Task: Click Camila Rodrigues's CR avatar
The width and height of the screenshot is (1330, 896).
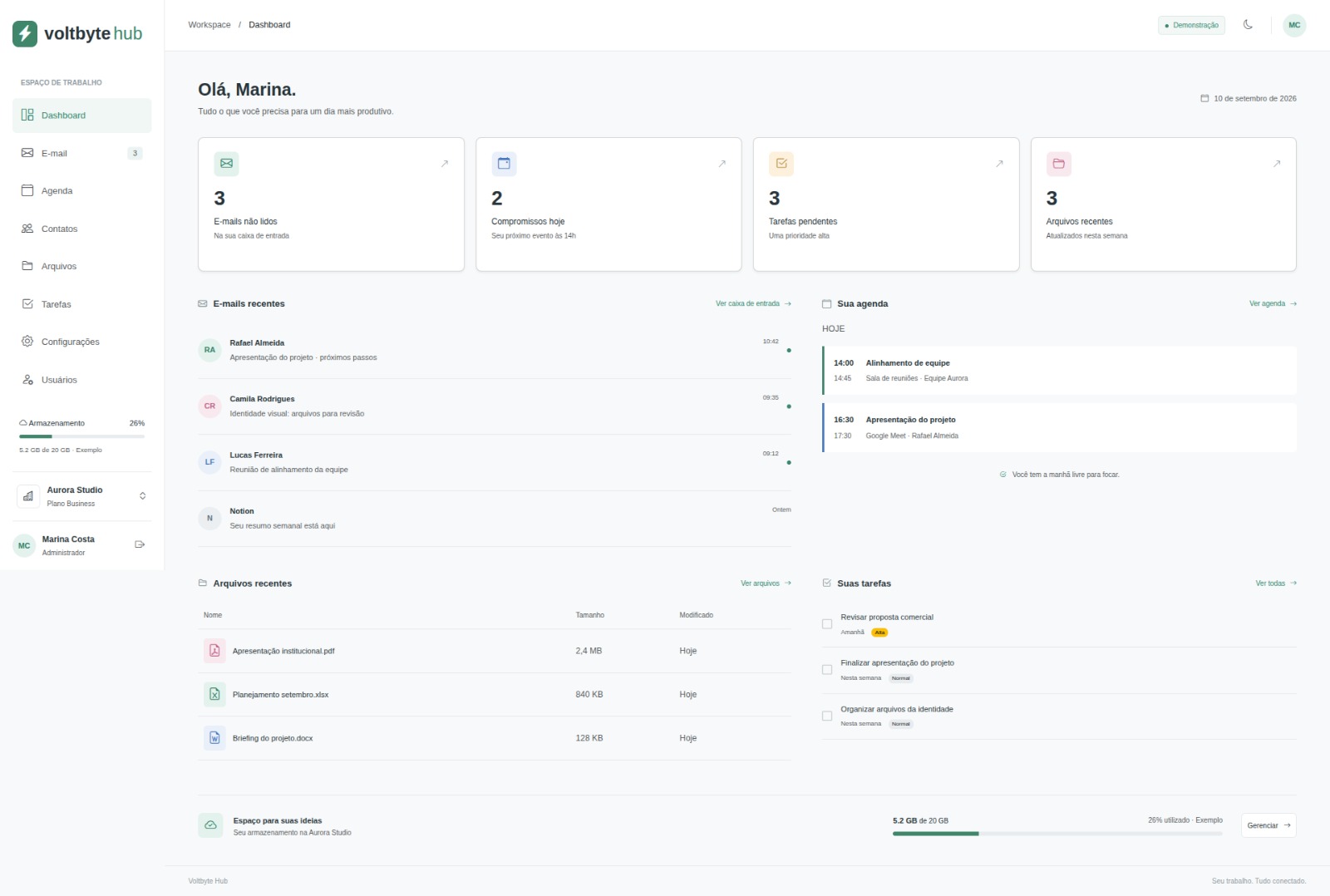Action: pyautogui.click(x=209, y=406)
